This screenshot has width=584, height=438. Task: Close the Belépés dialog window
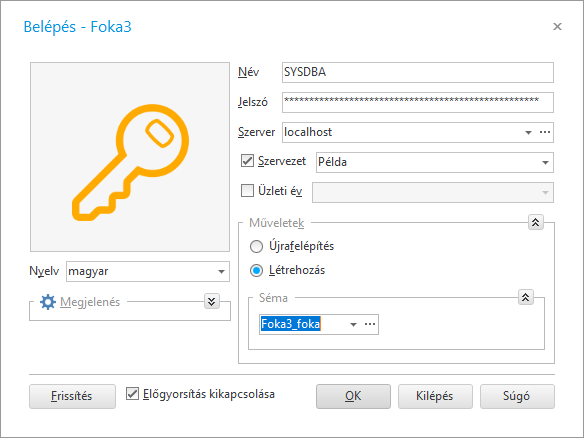pos(557,26)
